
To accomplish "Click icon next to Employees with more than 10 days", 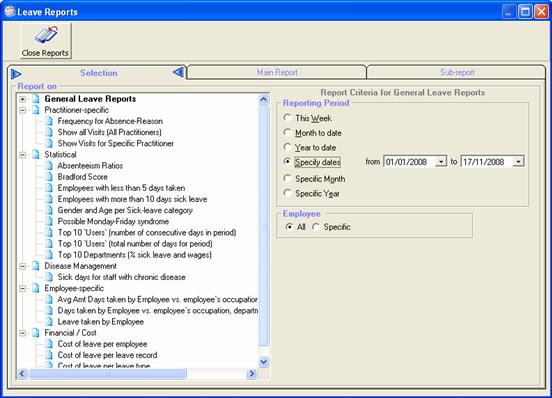I will pos(49,199).
